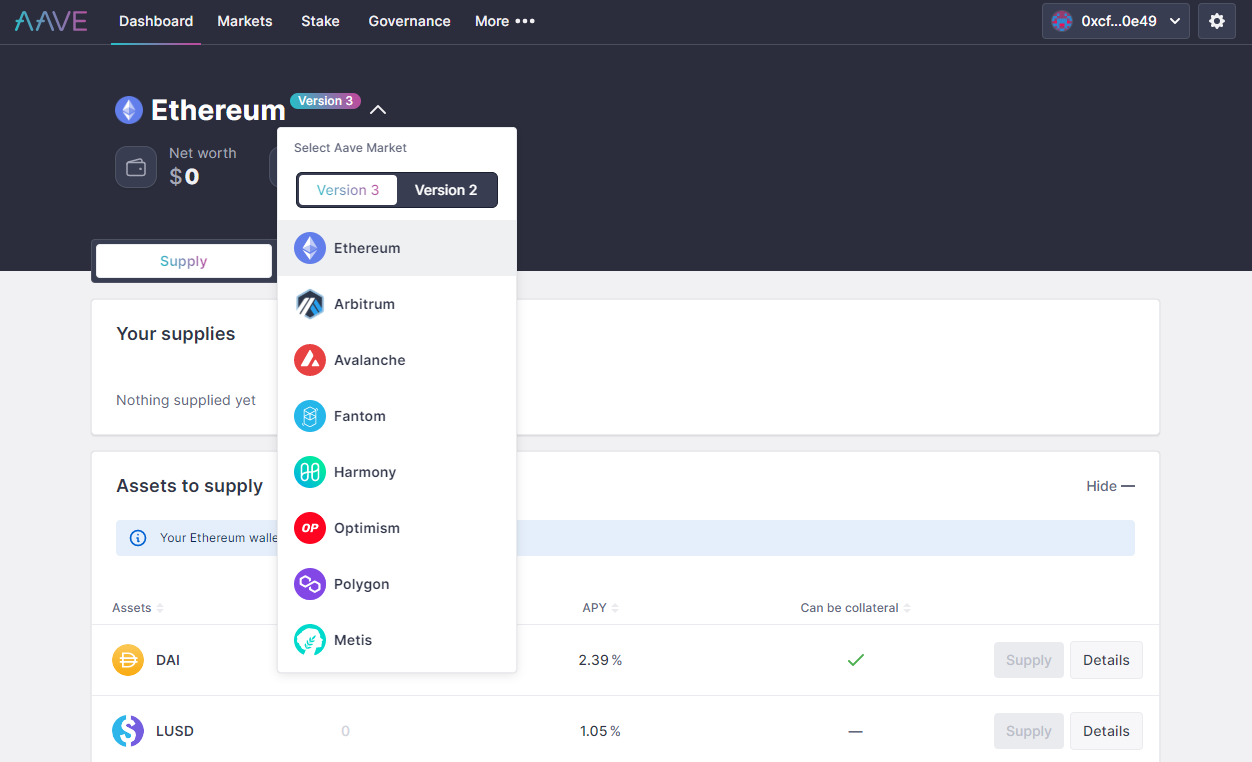Click the More three-dots icon

pyautogui.click(x=525, y=21)
